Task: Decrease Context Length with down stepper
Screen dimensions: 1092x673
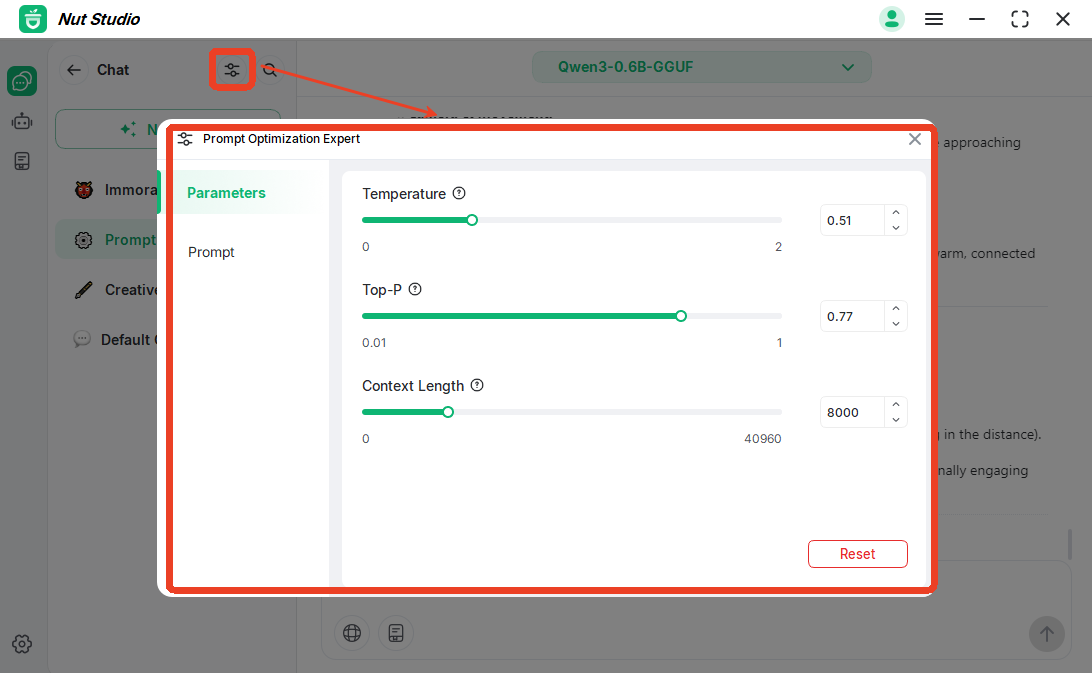Action: pyautogui.click(x=896, y=420)
